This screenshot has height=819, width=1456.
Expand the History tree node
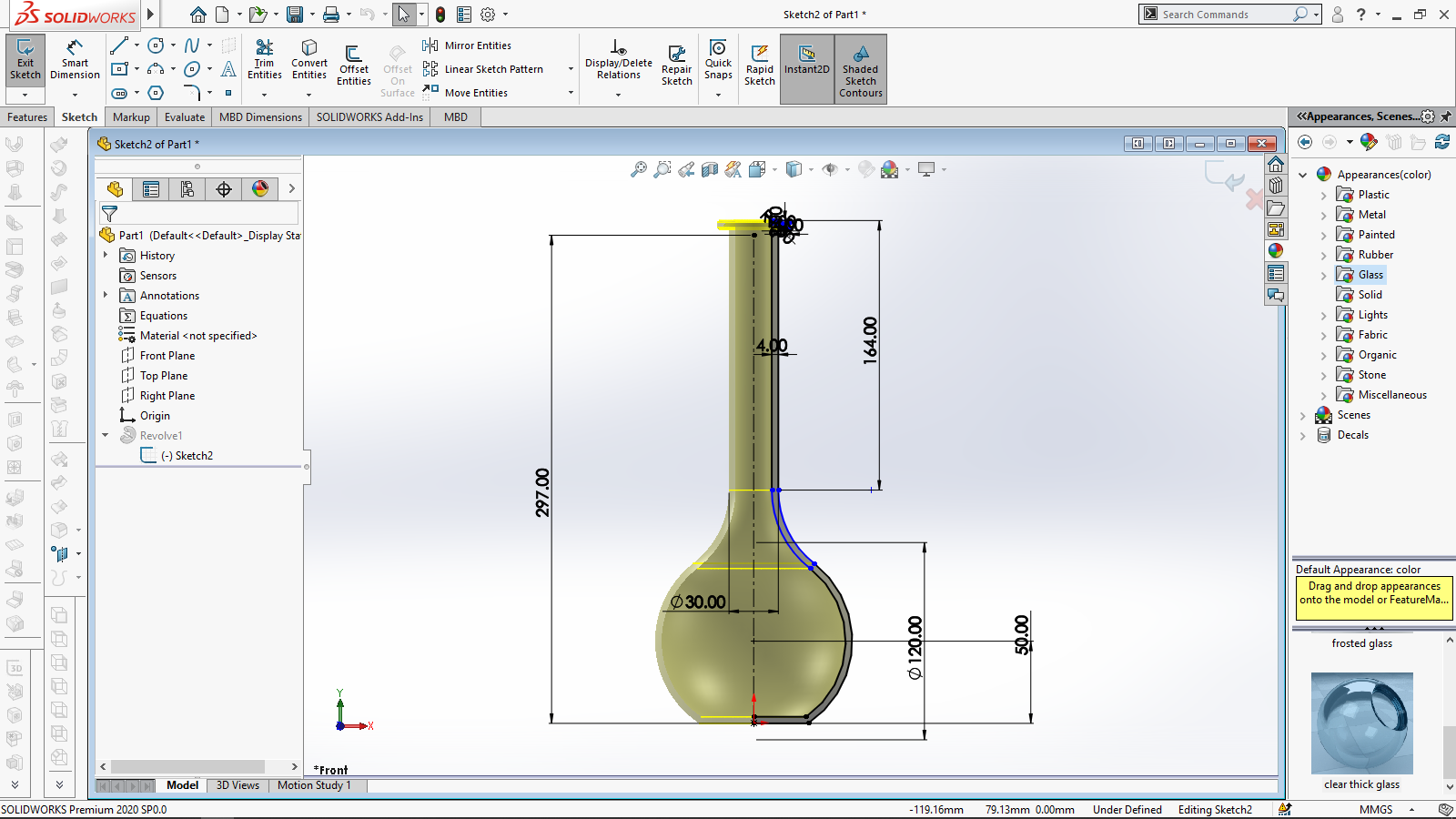pos(106,256)
